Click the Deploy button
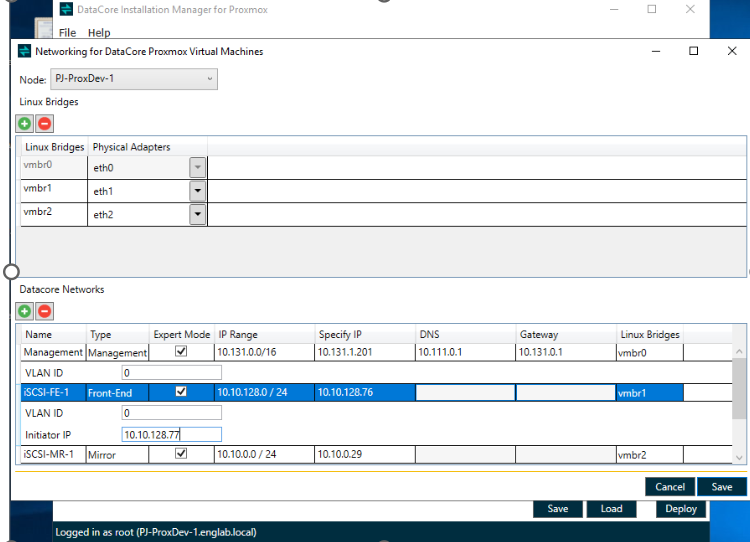The width and height of the screenshot is (750, 542). [x=681, y=509]
